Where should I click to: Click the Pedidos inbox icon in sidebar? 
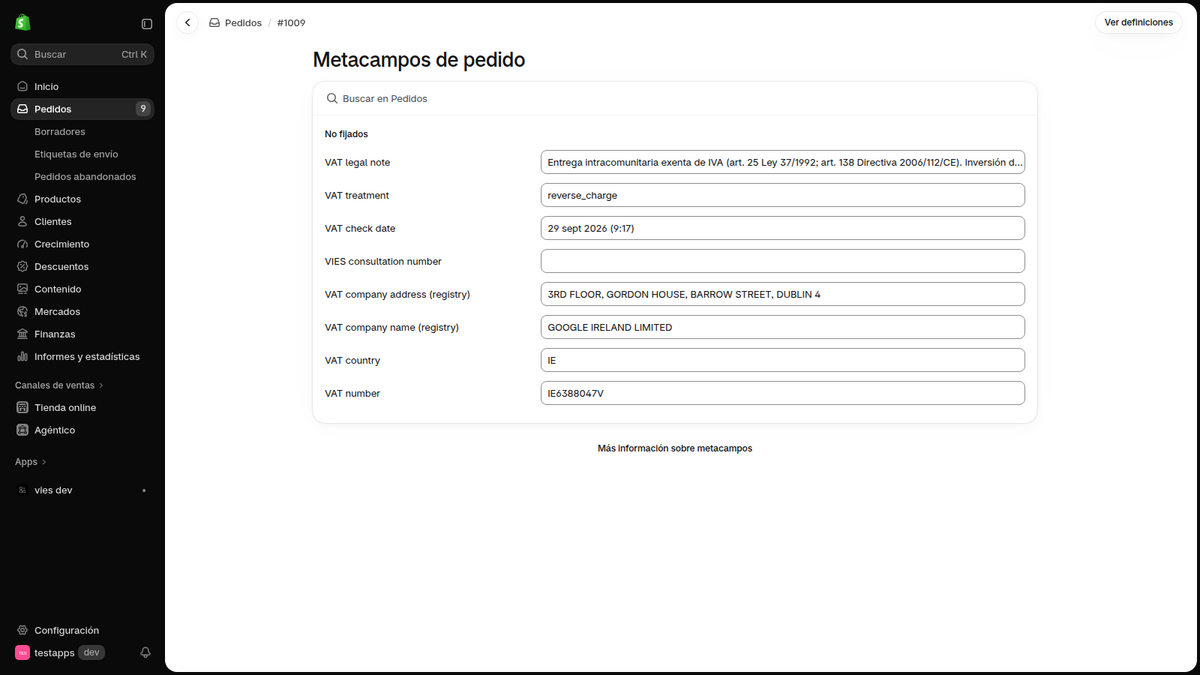[23, 109]
